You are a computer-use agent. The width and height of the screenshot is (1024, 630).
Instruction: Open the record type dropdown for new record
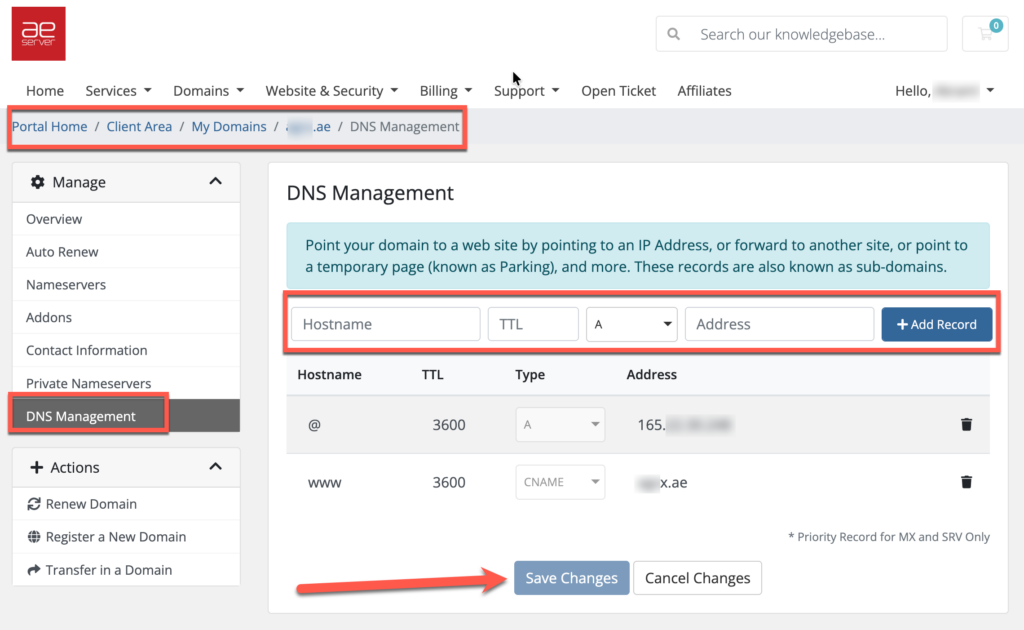click(x=632, y=324)
